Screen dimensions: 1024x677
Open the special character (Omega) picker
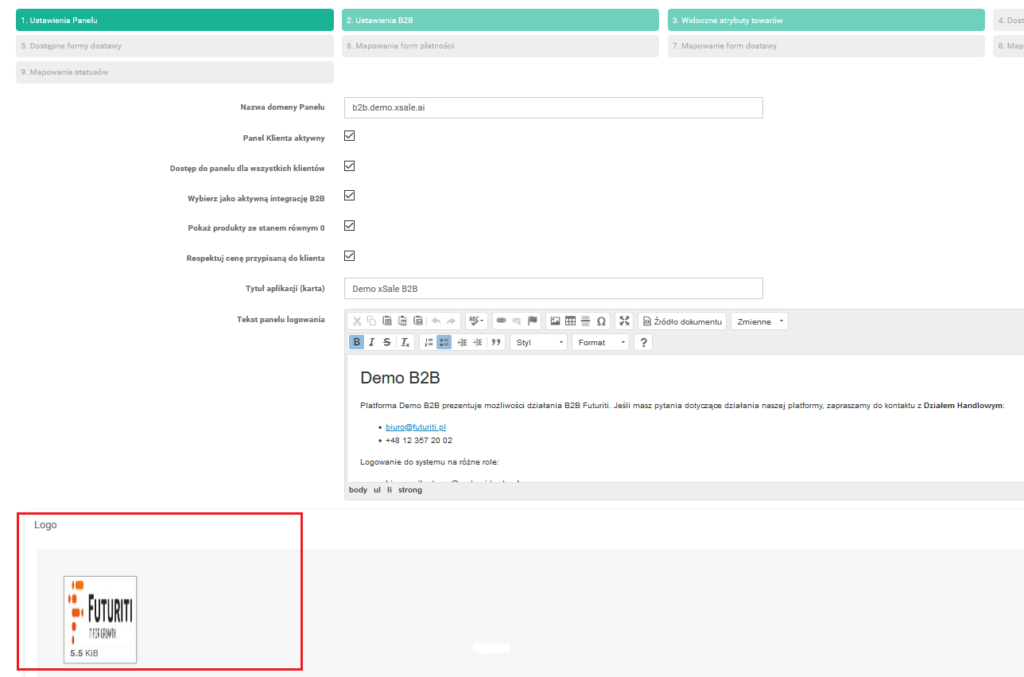(601, 321)
